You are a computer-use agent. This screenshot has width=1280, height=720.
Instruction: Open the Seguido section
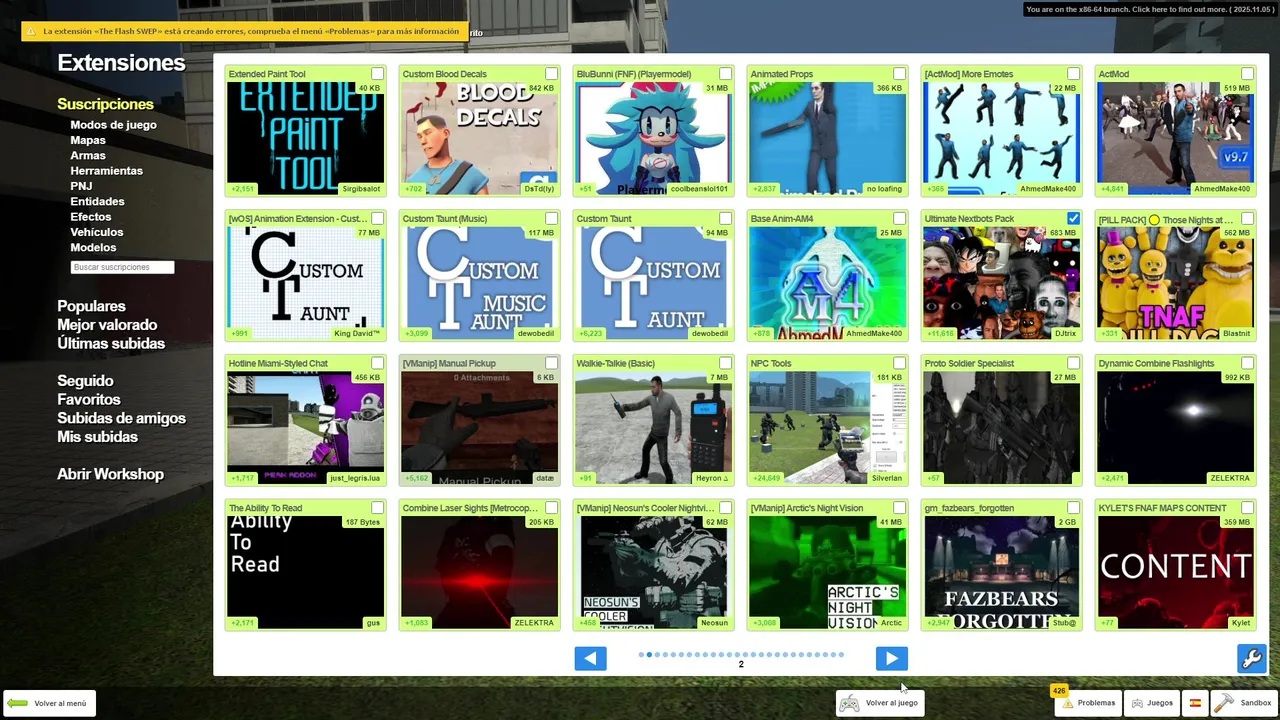pyautogui.click(x=85, y=381)
